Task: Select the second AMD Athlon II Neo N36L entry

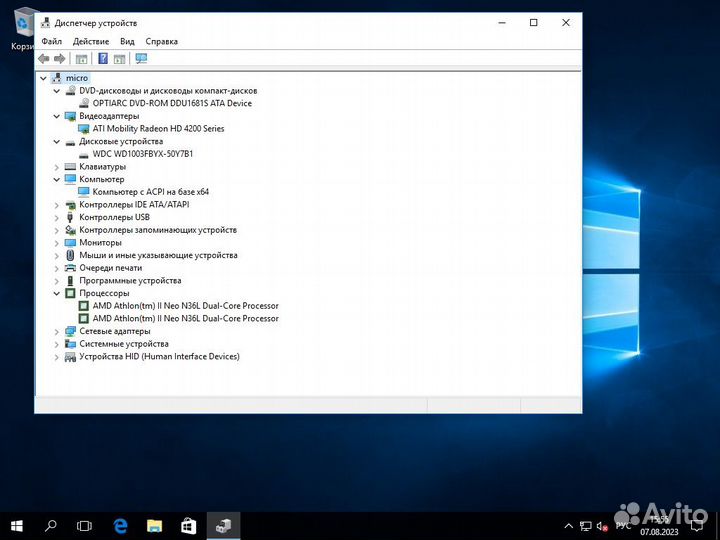Action: click(186, 318)
